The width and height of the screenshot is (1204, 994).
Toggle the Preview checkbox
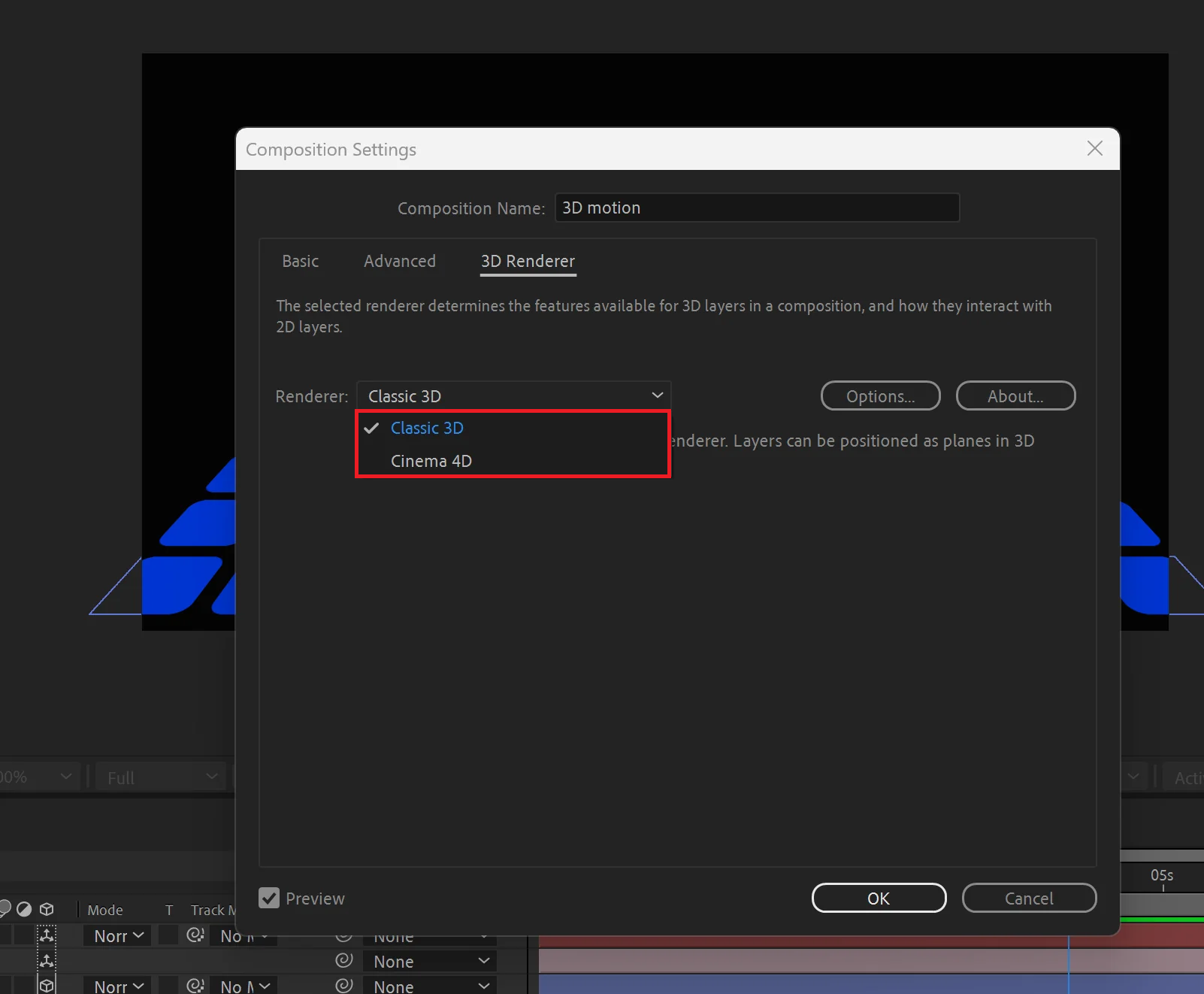tap(269, 898)
